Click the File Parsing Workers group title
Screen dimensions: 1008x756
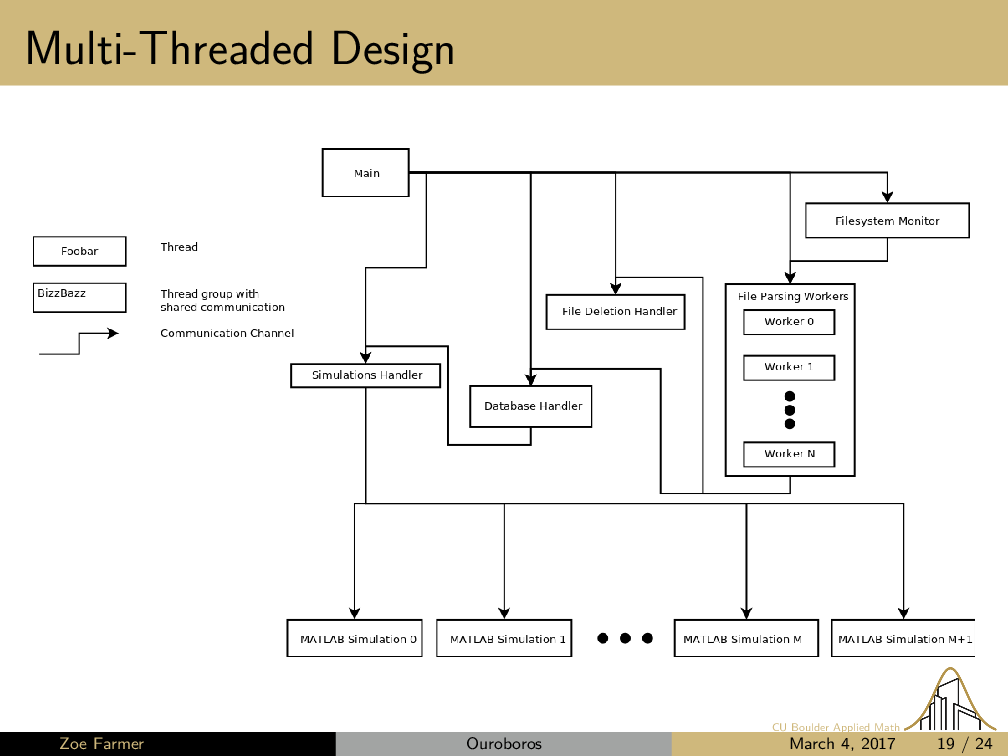792,296
